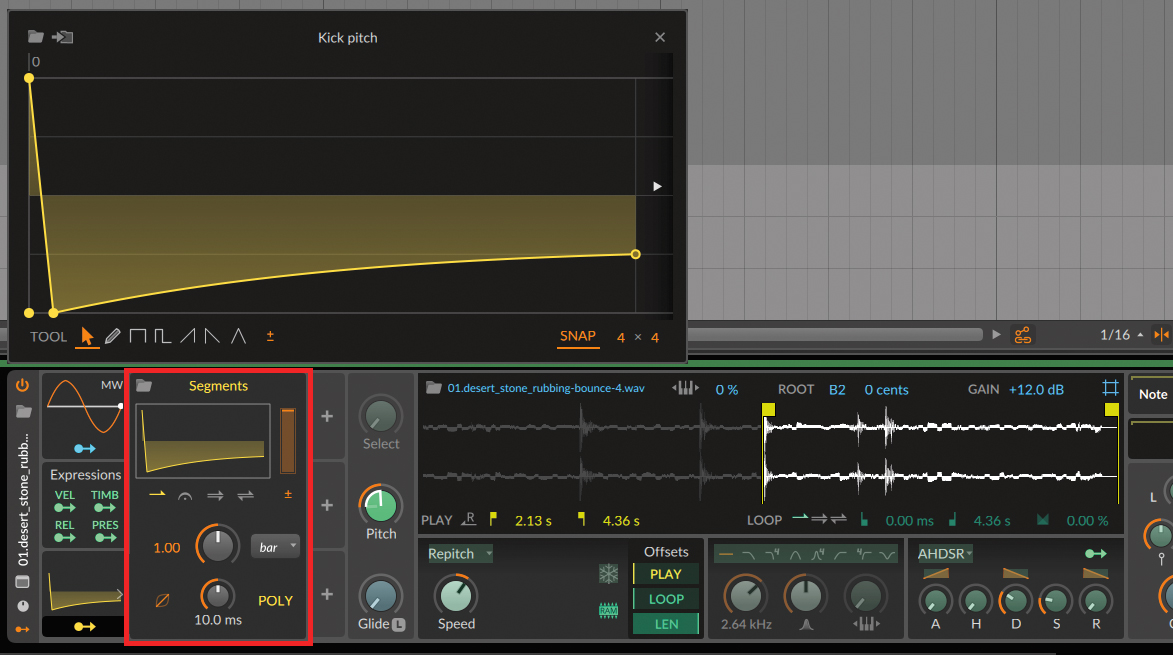
Task: Click the Speed knob
Action: [x=456, y=594]
